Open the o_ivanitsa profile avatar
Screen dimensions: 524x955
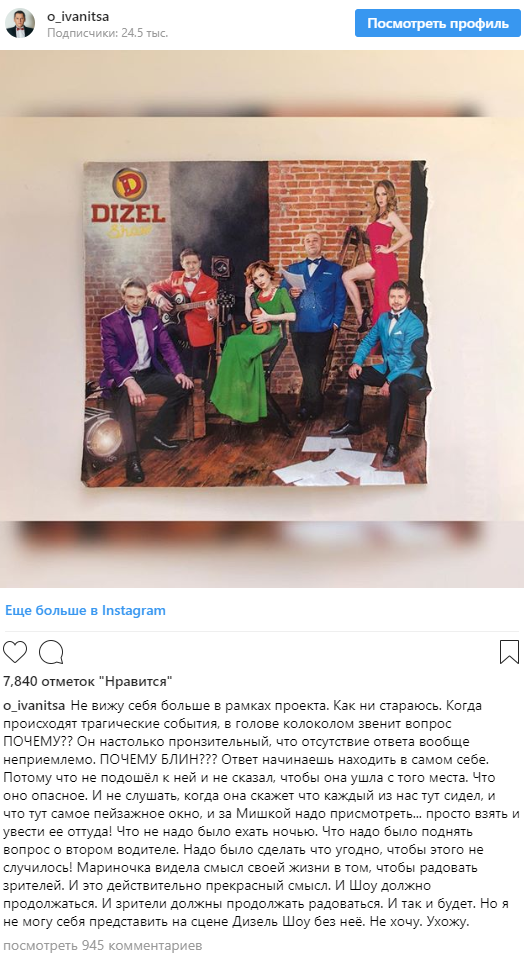coord(20,24)
